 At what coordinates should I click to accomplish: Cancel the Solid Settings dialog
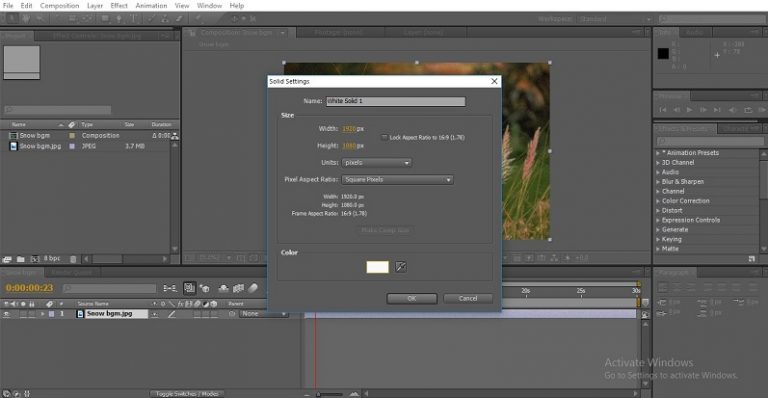pyautogui.click(x=468, y=299)
